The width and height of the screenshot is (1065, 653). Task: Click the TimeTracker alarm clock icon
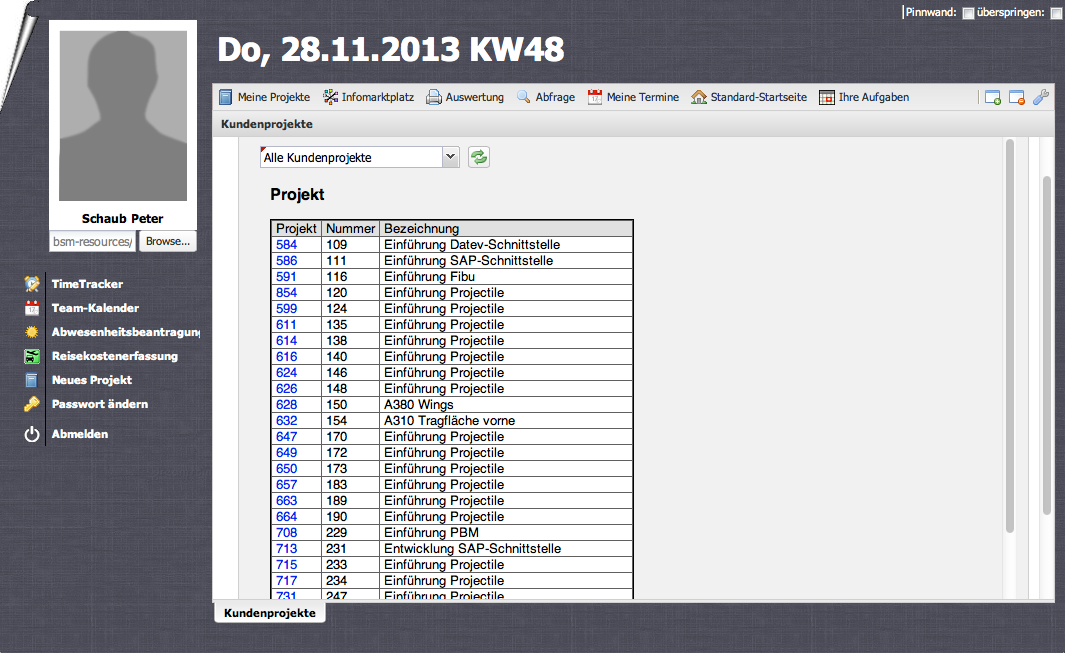pyautogui.click(x=32, y=284)
